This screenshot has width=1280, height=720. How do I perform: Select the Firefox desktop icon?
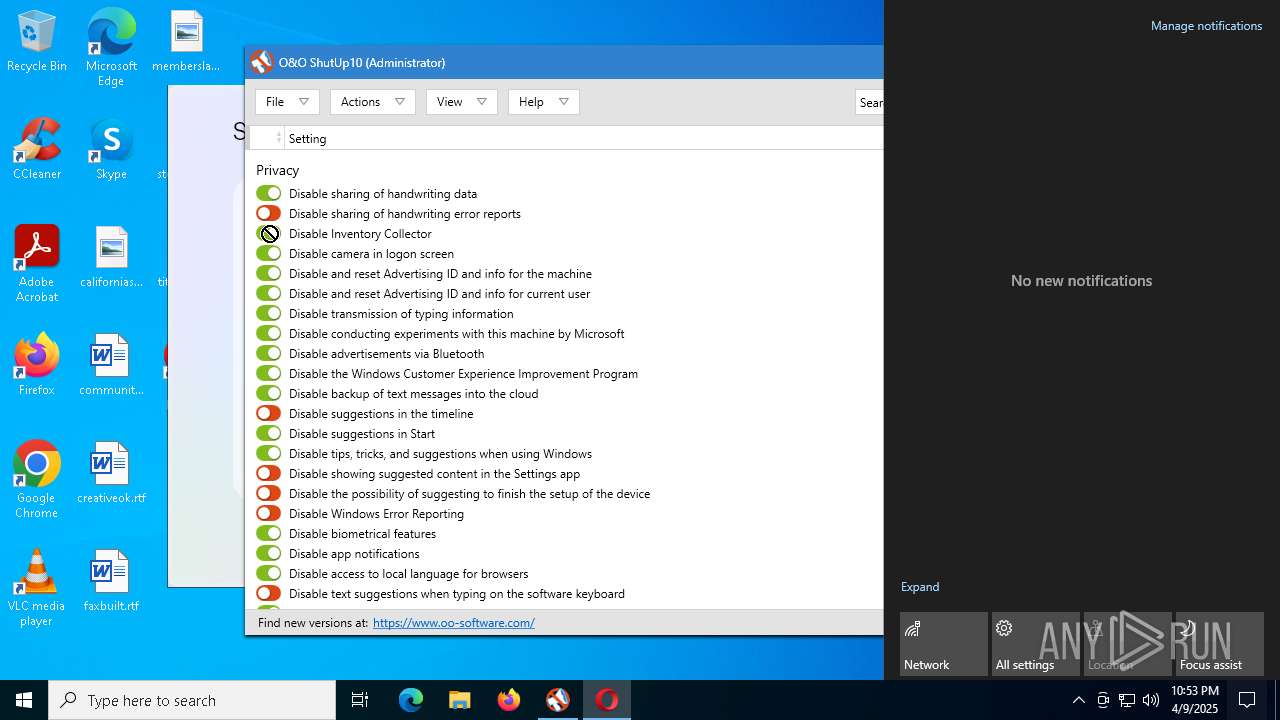[37, 365]
